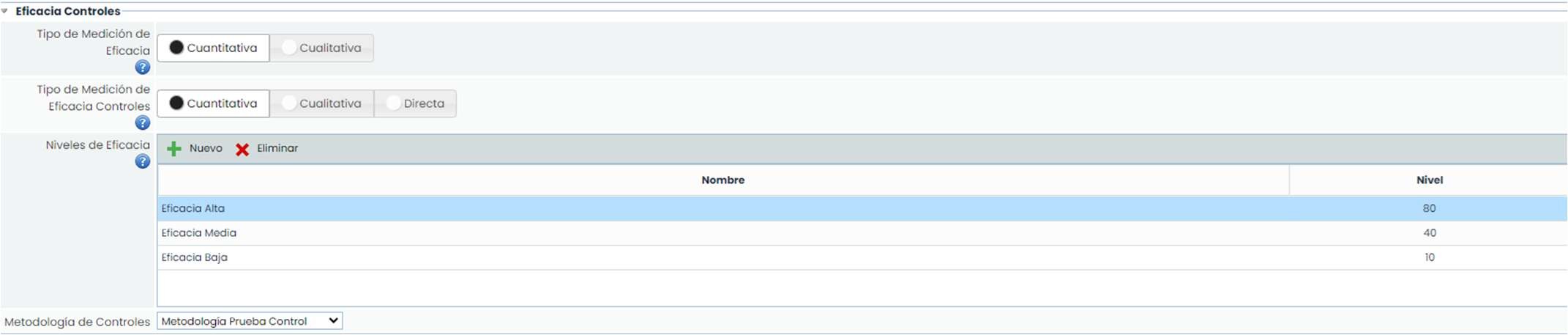Screen dimensions: 1568x335
Task: Click the Nivel value 10 cell
Action: (x=1429, y=258)
